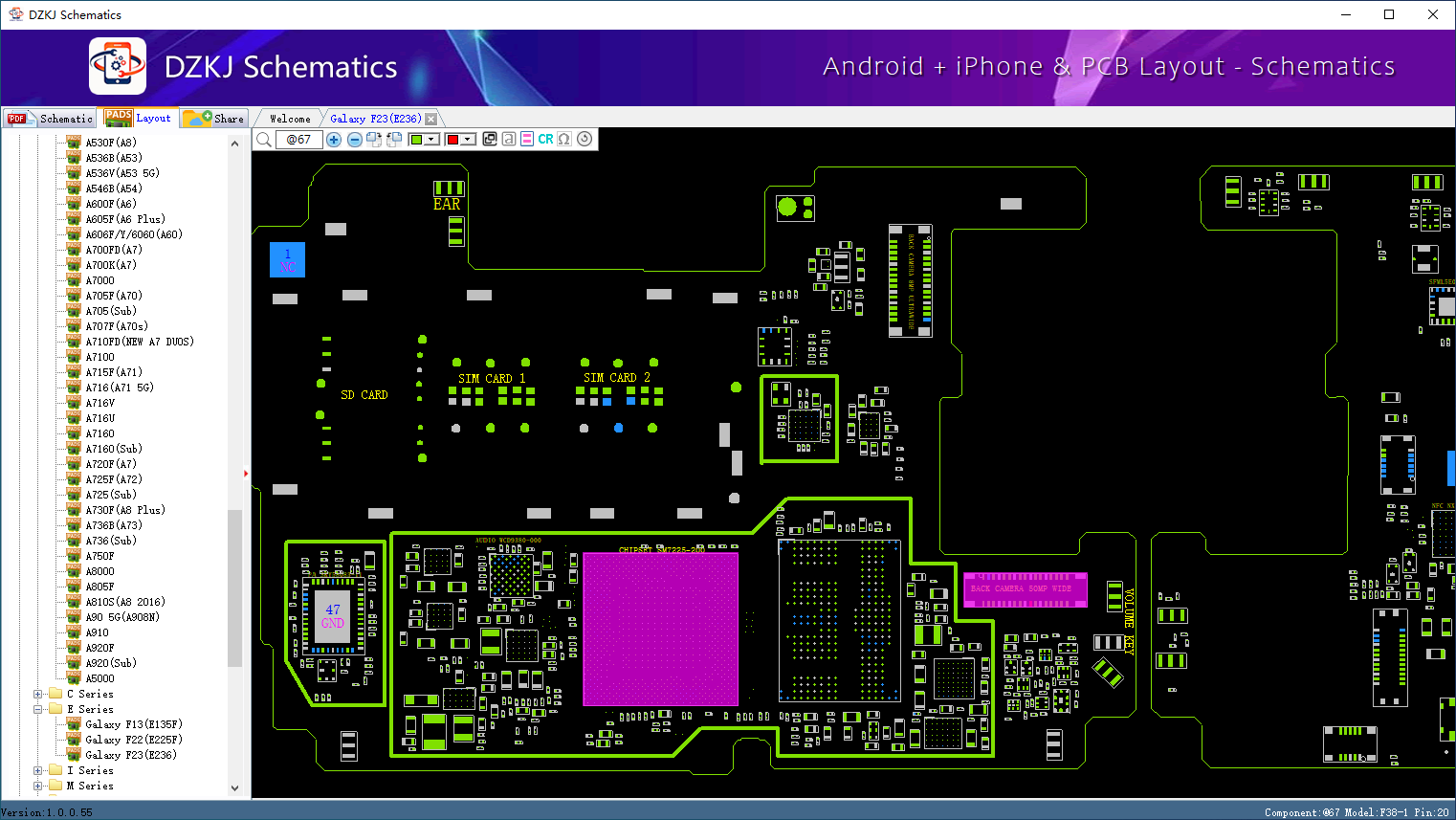Click the folder icon of M Series
The height and width of the screenshot is (820, 1456).
tap(55, 786)
